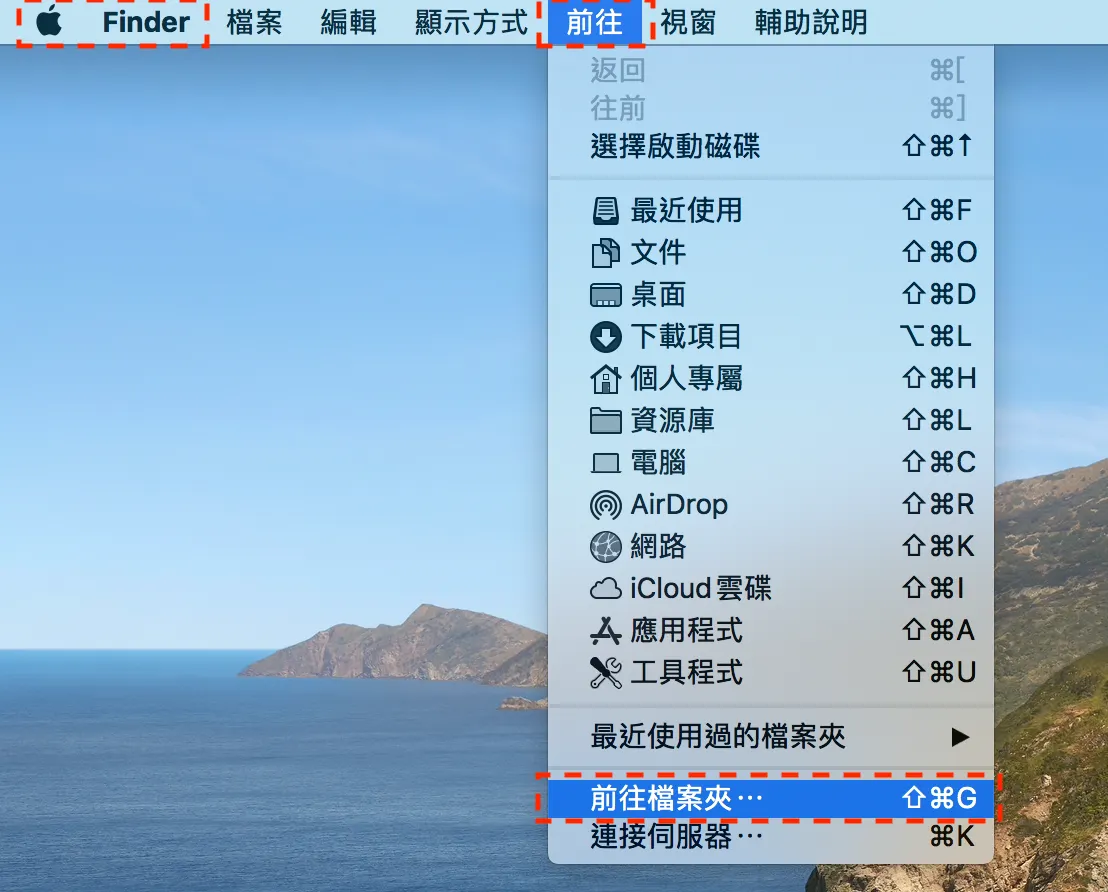Select 桌面 text entry
Viewport: 1108px width, 892px height.
[658, 295]
